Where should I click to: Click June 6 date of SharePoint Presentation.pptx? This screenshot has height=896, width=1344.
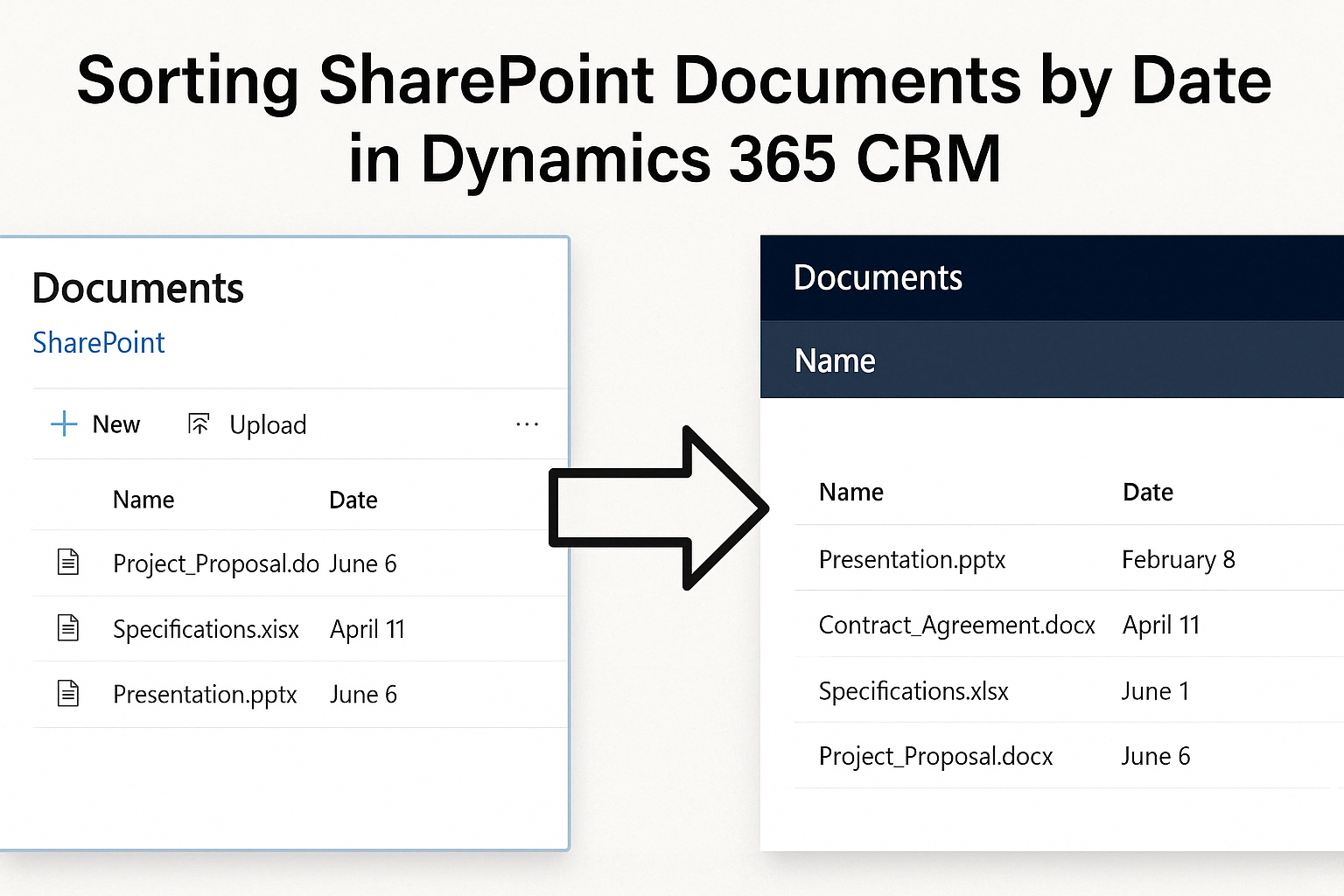363,695
